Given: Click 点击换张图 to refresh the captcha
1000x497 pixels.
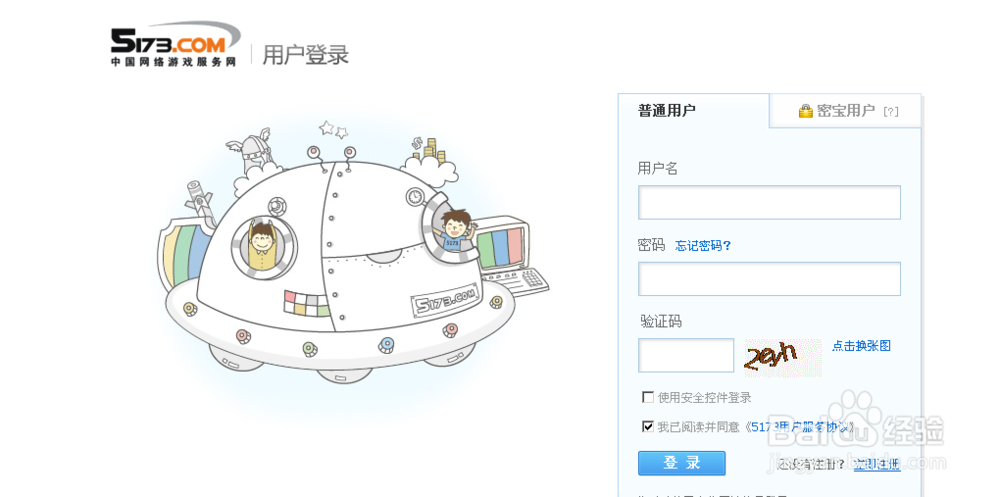Looking at the screenshot, I should (x=861, y=346).
